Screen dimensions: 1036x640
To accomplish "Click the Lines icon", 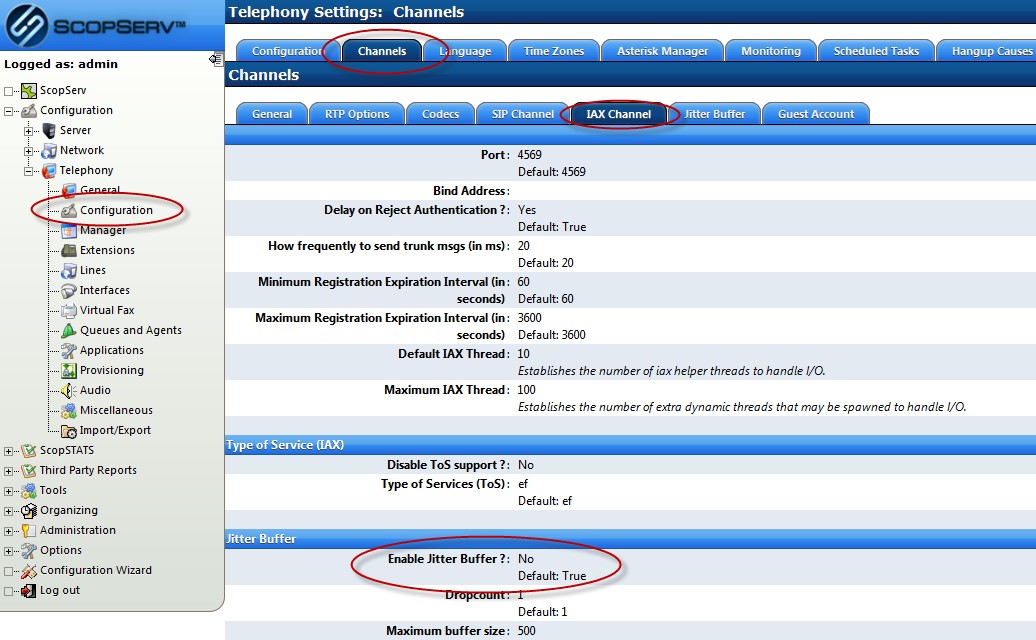I will pos(69,271).
